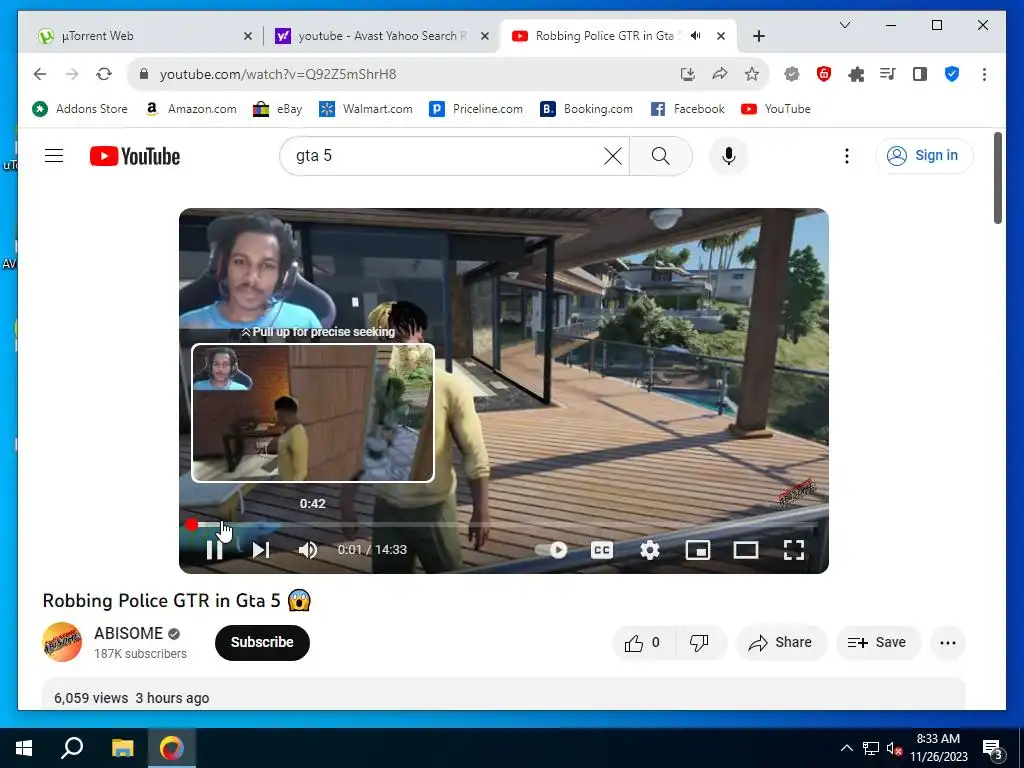Open ABISOME channel name link

click(x=129, y=633)
